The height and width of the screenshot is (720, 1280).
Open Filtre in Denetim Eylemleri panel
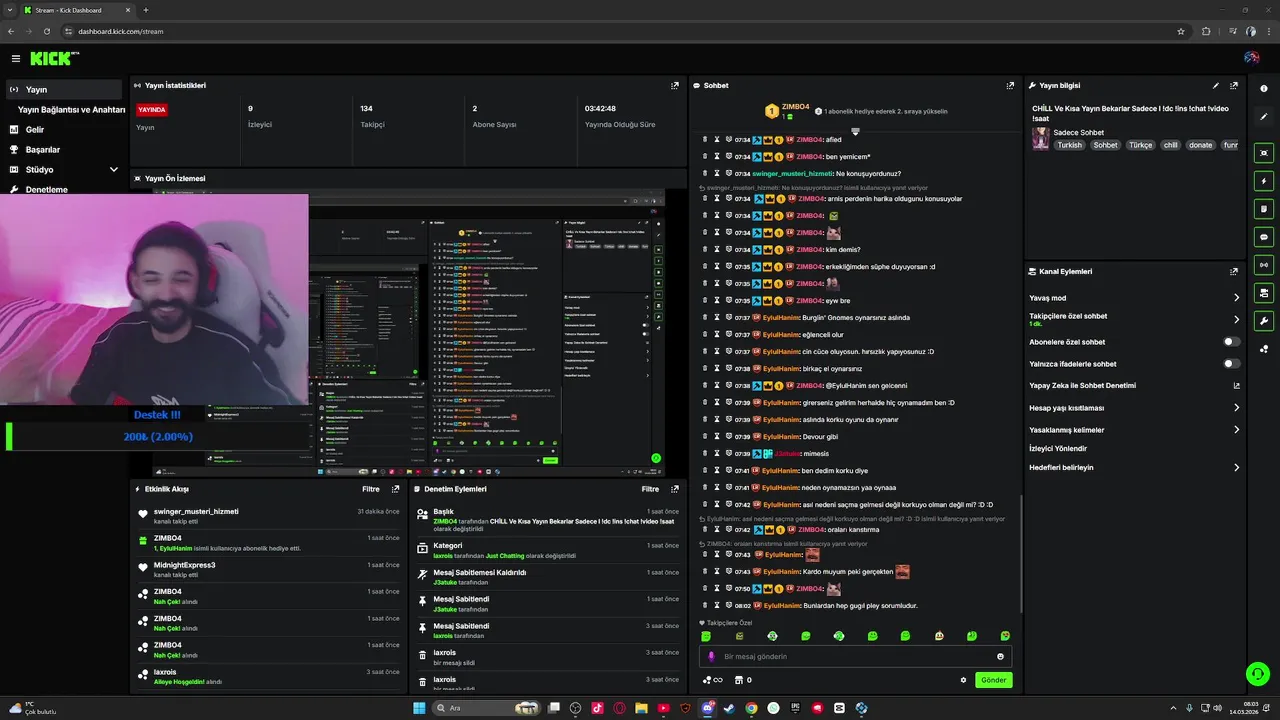point(650,489)
